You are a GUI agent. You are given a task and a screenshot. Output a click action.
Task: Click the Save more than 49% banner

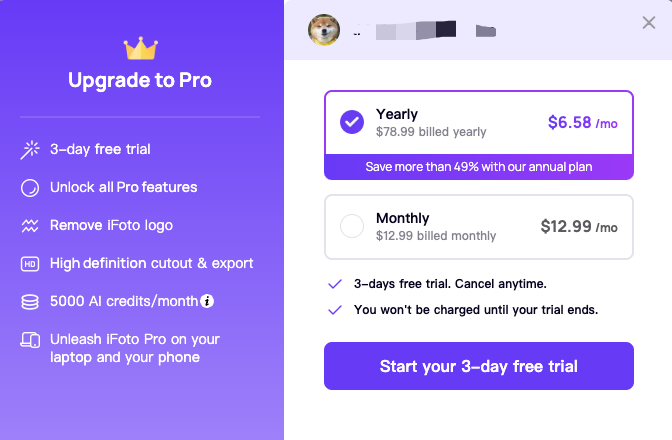[479, 167]
